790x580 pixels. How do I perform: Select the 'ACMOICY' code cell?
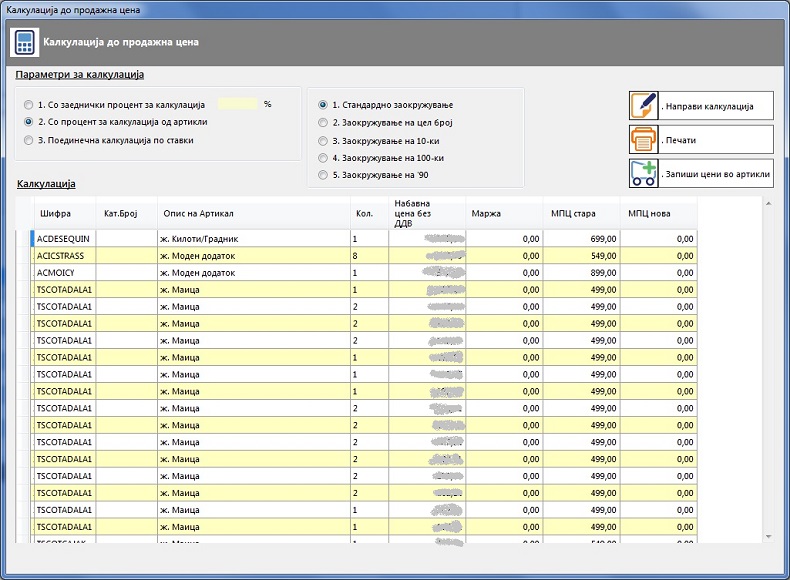[65, 273]
